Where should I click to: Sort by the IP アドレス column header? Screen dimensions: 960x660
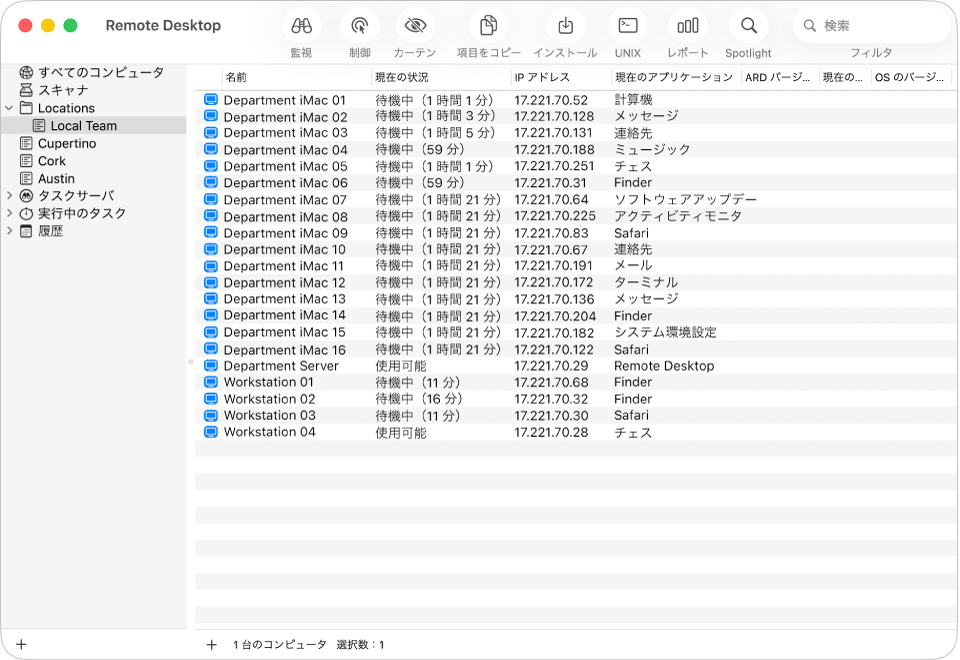click(542, 75)
